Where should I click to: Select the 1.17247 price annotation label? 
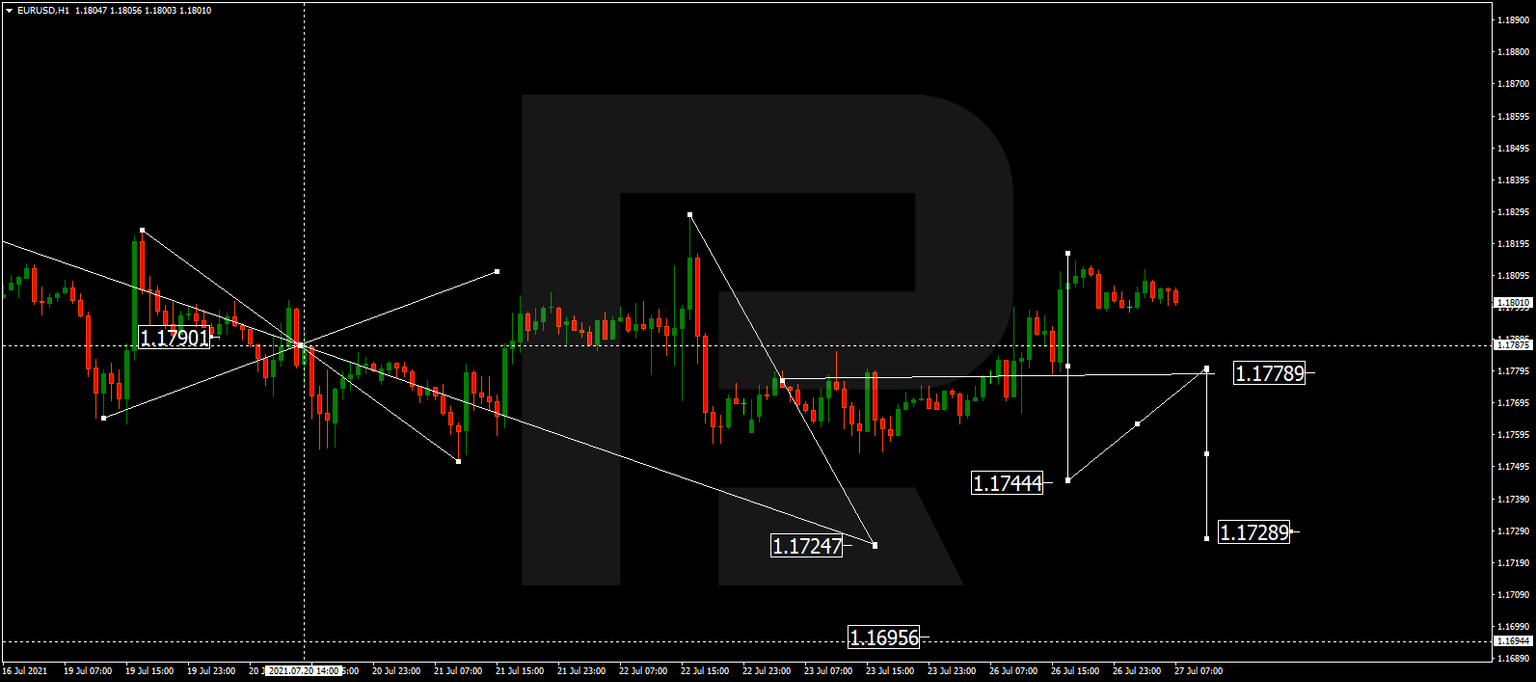[806, 546]
